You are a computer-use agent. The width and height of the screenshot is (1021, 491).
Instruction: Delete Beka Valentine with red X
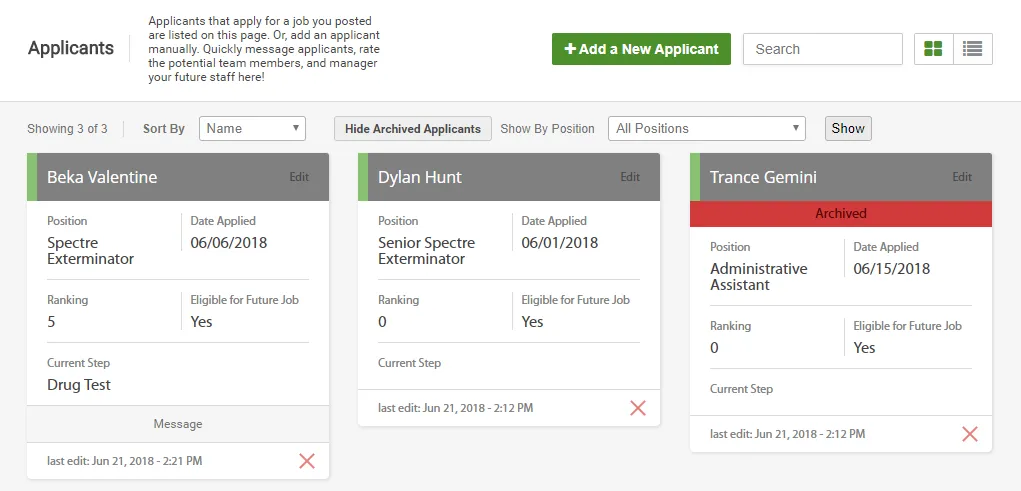(307, 461)
